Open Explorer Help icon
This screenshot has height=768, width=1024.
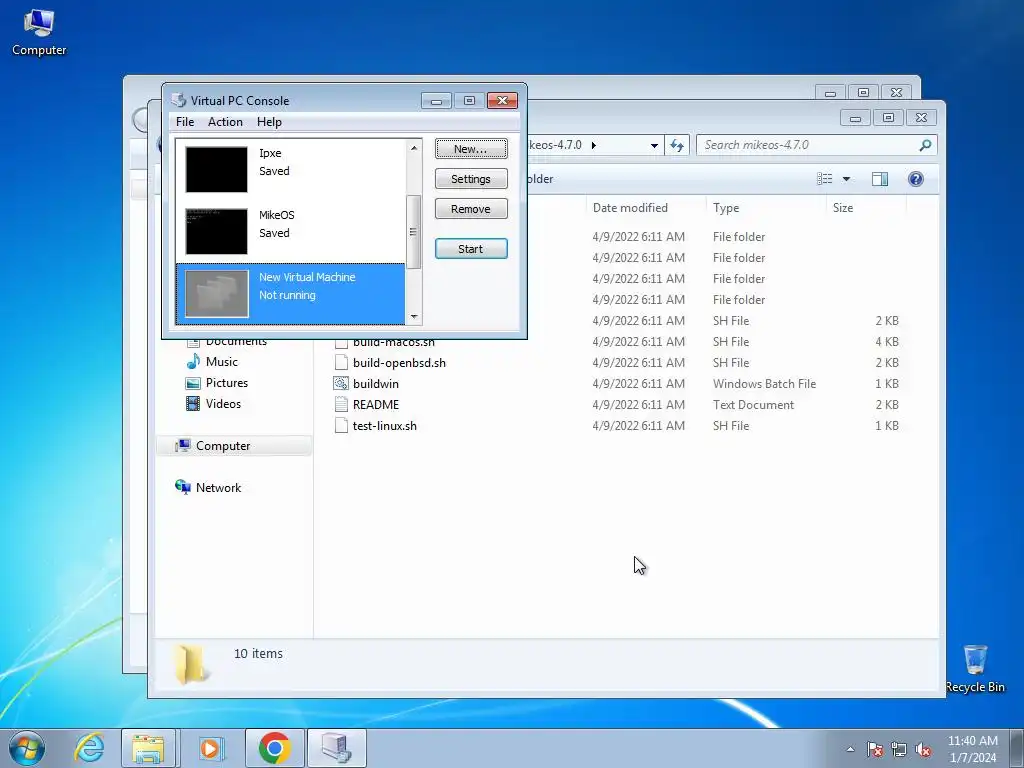point(916,179)
